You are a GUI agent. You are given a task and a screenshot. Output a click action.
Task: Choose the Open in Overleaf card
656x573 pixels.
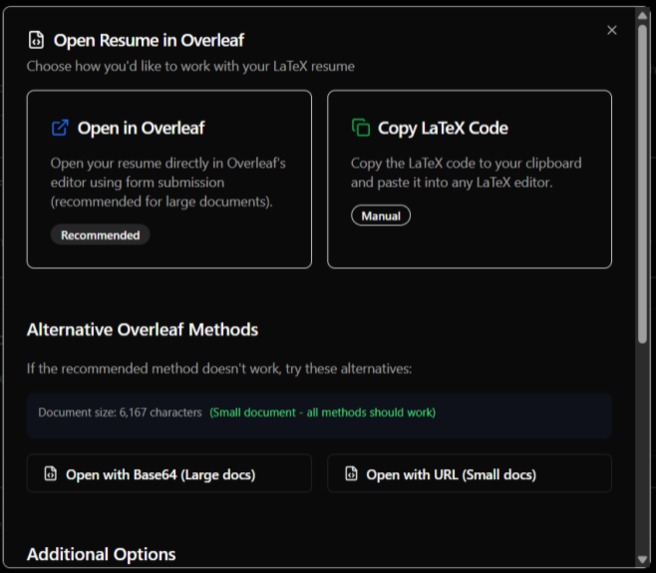pyautogui.click(x=169, y=179)
